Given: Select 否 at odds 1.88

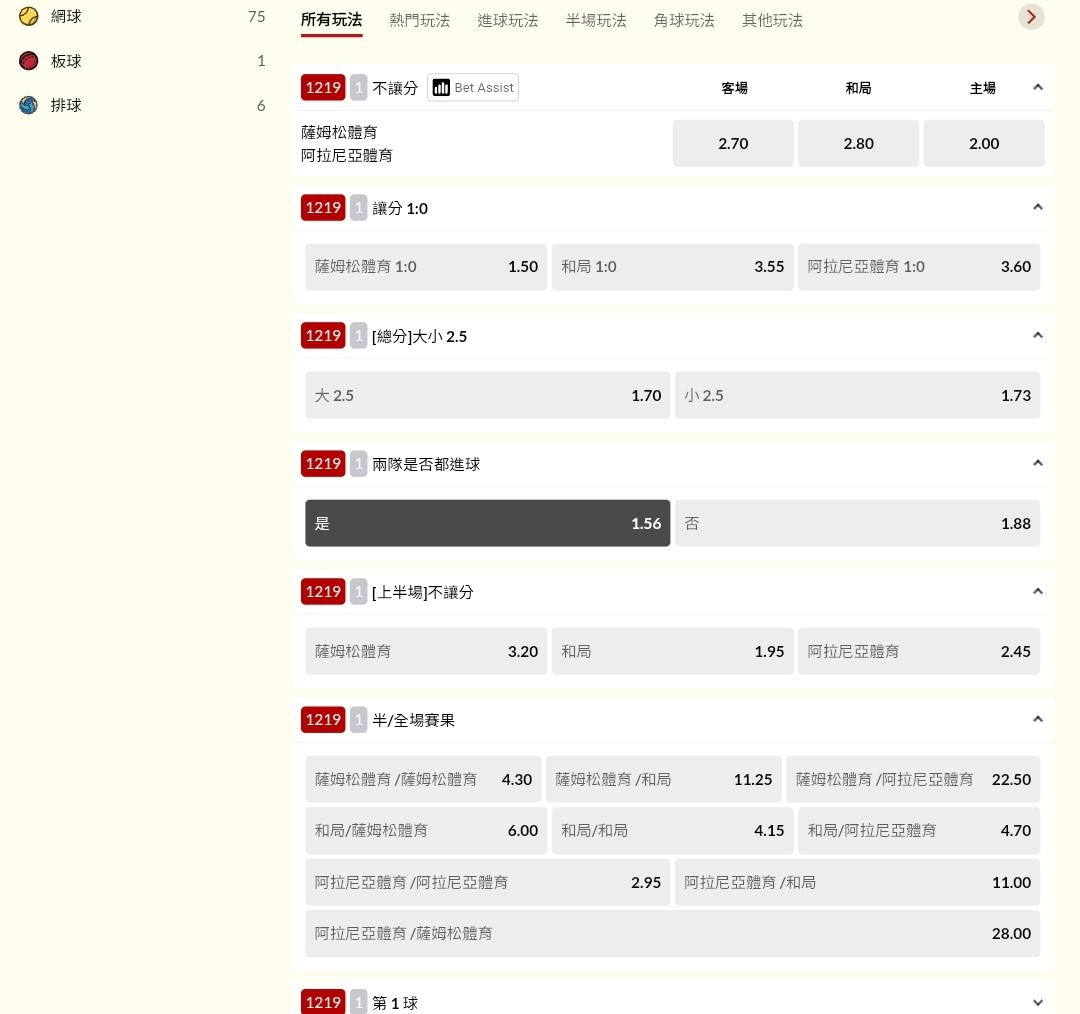Looking at the screenshot, I should pyautogui.click(x=857, y=523).
